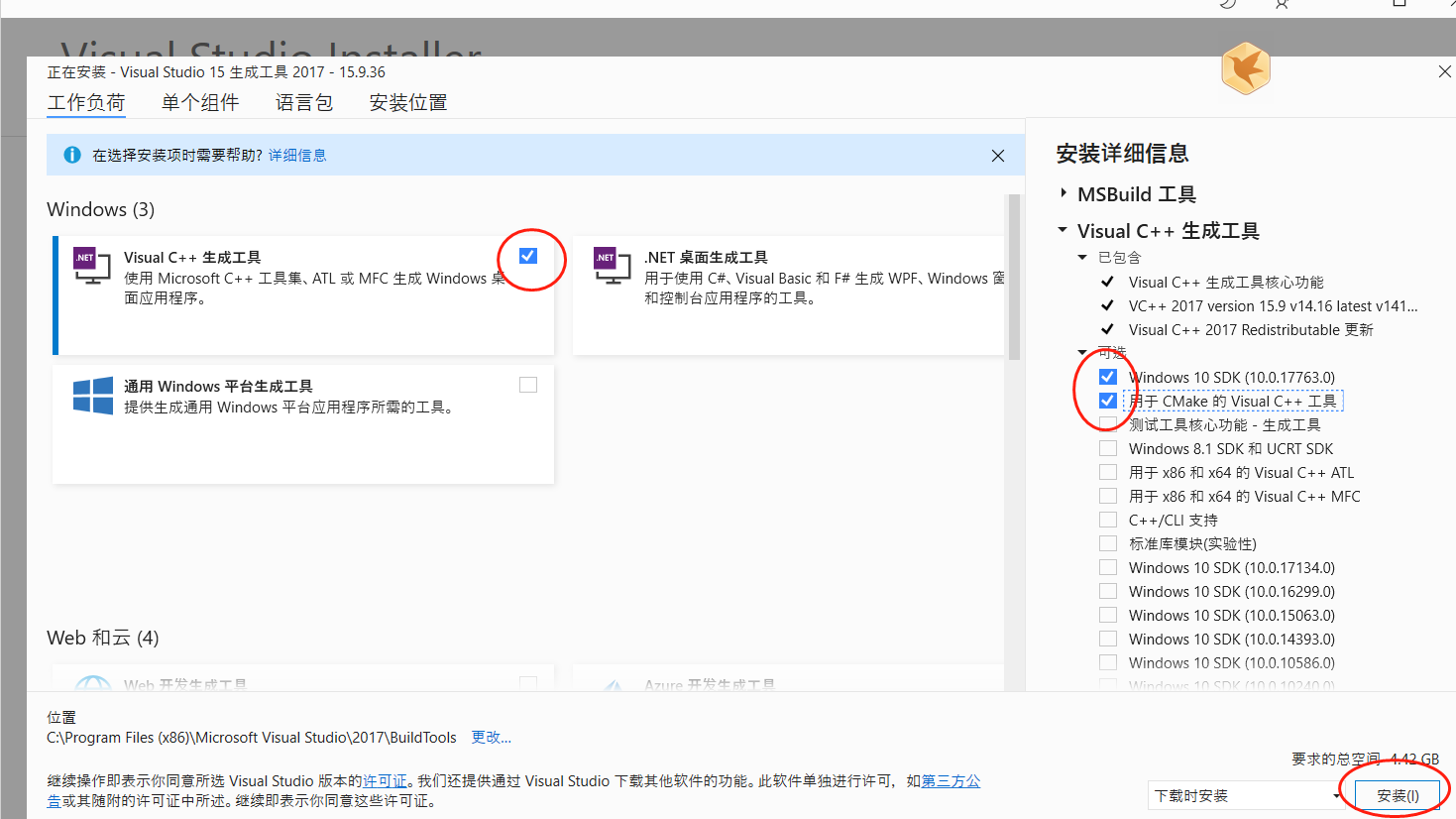Screen dimensions: 1456x819
Task: Click the 更改... link to change install path
Action: click(x=490, y=737)
